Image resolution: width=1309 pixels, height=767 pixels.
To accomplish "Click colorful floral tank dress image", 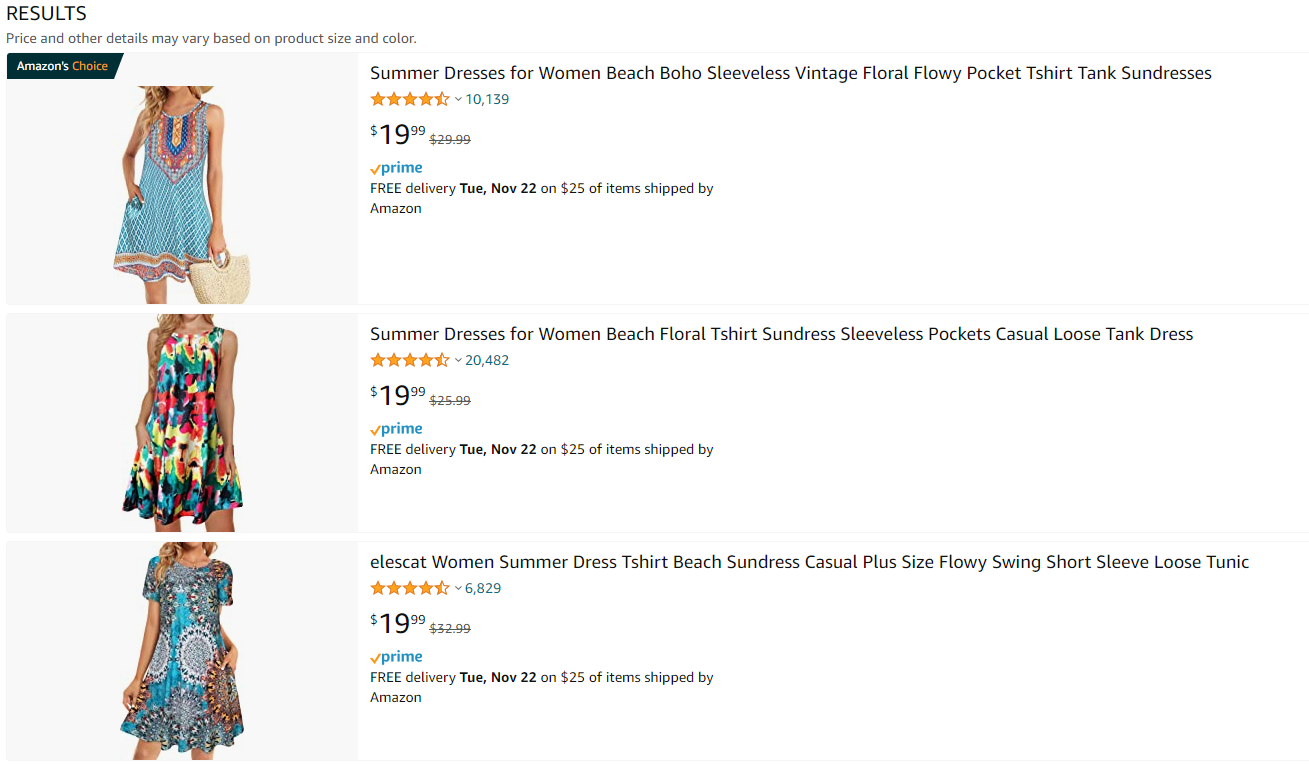I will pos(182,423).
